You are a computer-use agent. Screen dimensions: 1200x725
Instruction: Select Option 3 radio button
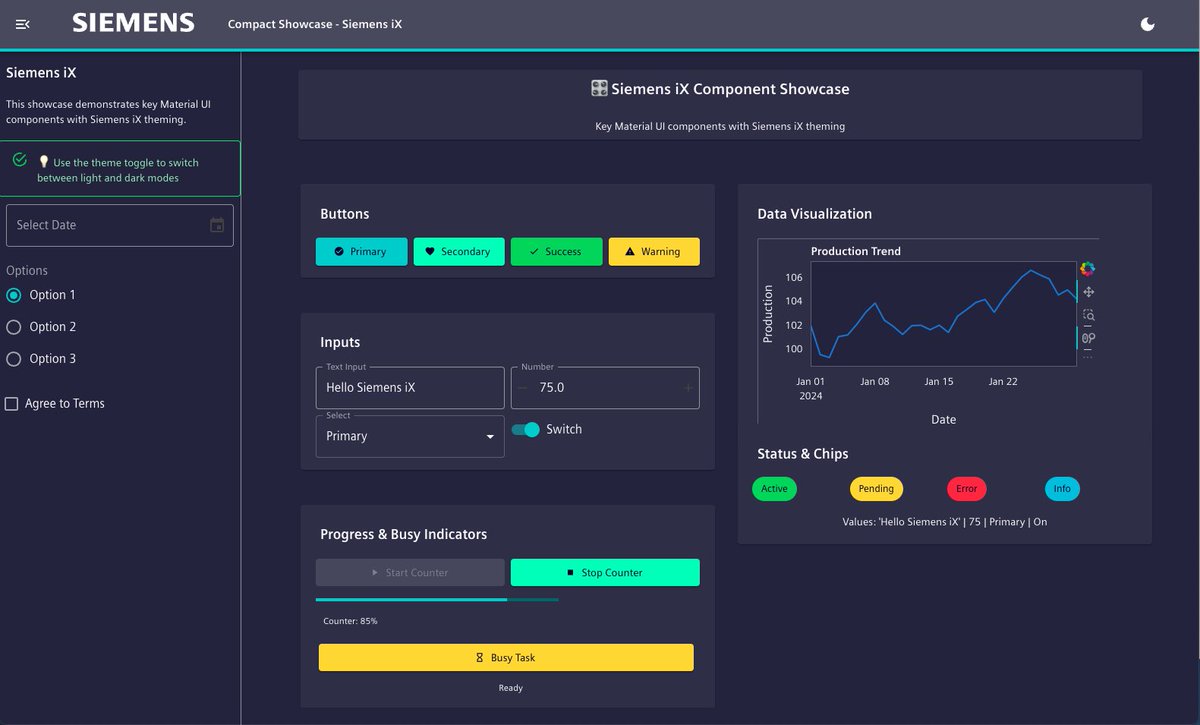pyautogui.click(x=14, y=359)
